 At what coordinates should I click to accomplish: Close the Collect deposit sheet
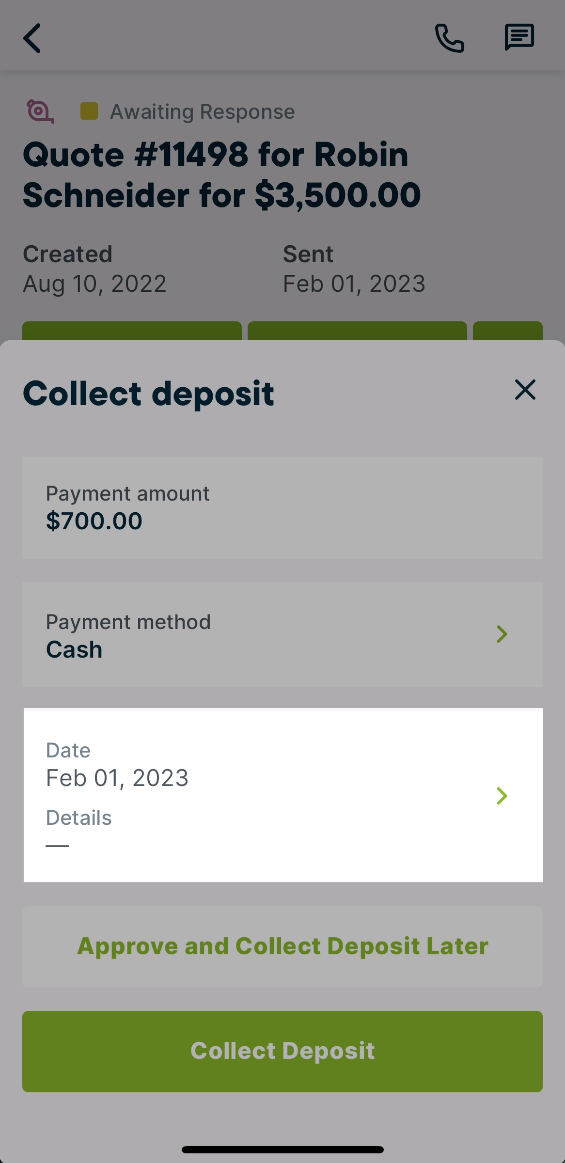(525, 389)
